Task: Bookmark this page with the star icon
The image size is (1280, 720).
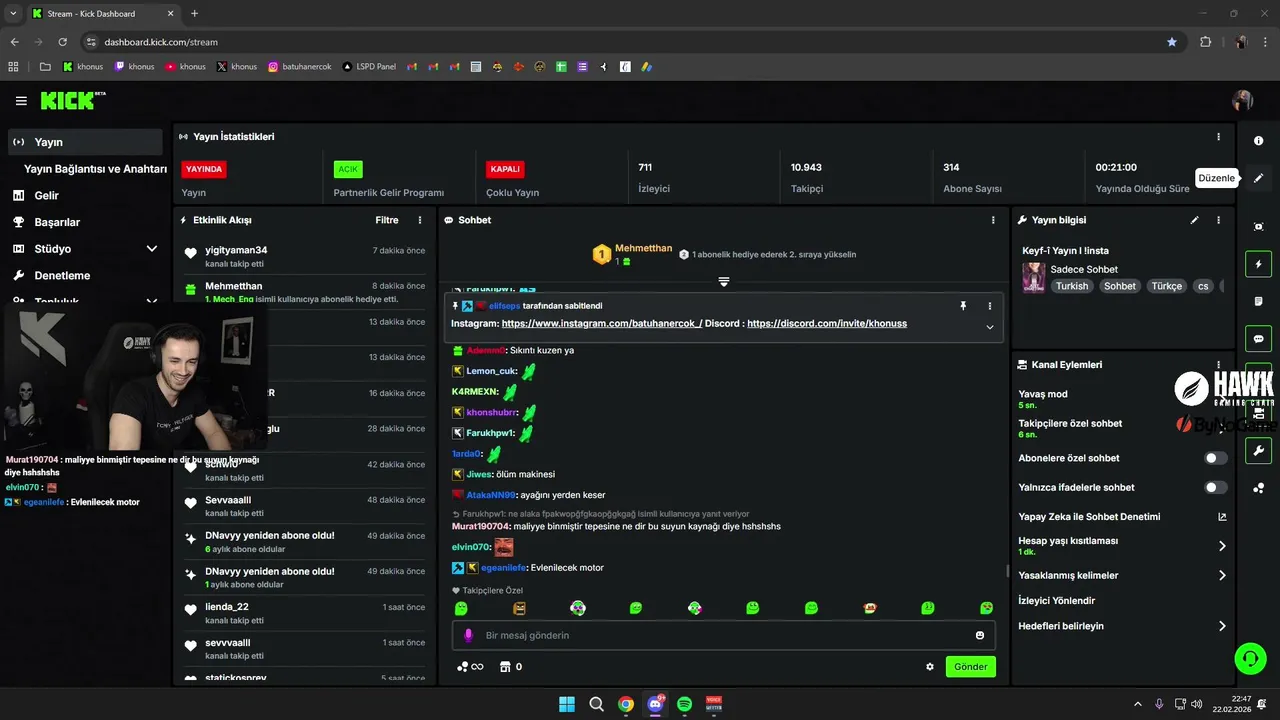Action: click(x=1172, y=42)
